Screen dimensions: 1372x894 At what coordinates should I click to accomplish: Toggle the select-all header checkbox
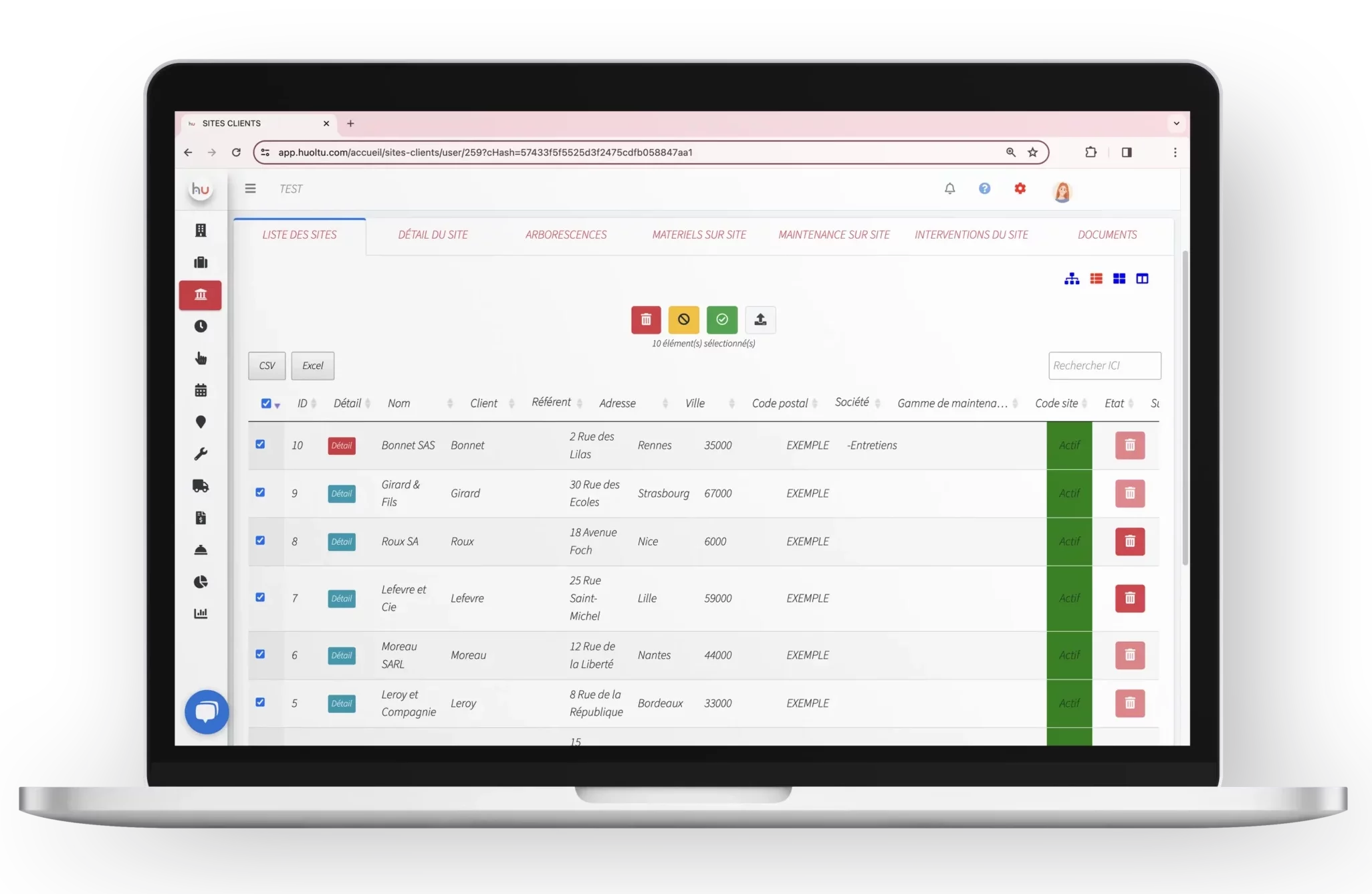[266, 403]
